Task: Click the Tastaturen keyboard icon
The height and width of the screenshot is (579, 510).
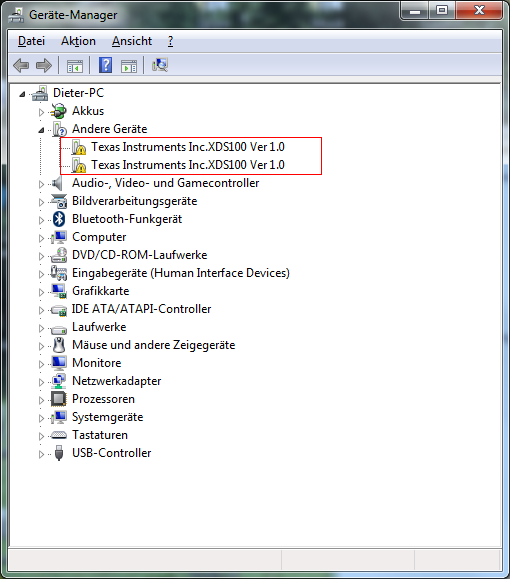Action: (x=59, y=435)
